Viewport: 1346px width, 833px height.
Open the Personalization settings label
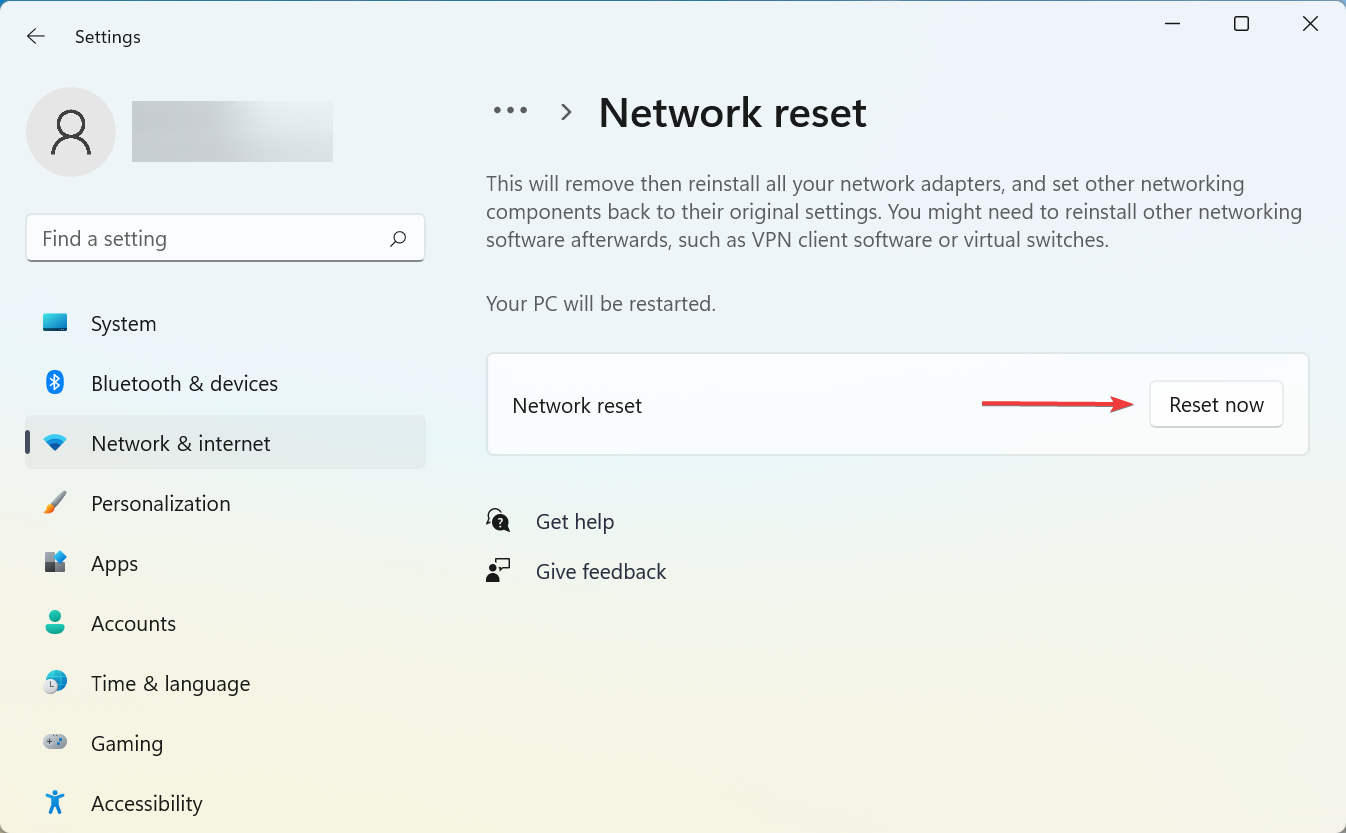pyautogui.click(x=160, y=503)
